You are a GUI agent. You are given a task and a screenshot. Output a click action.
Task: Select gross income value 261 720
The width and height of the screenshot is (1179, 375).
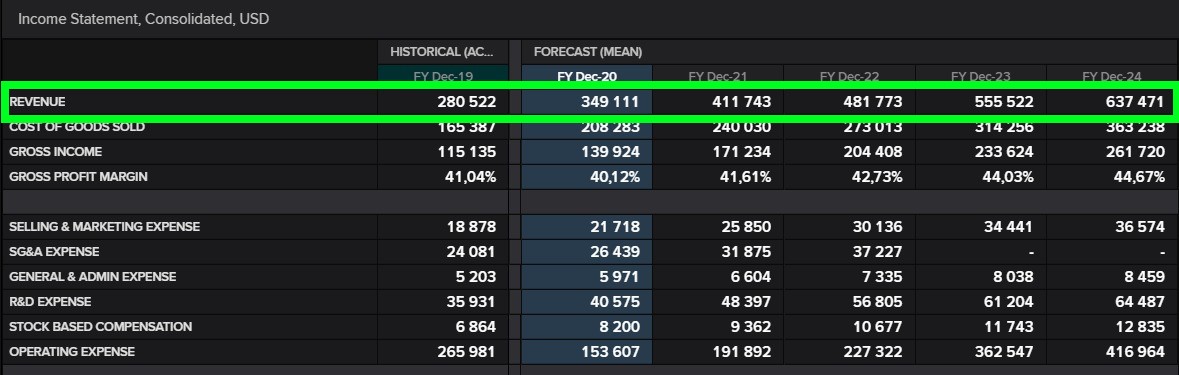pyautogui.click(x=1135, y=152)
